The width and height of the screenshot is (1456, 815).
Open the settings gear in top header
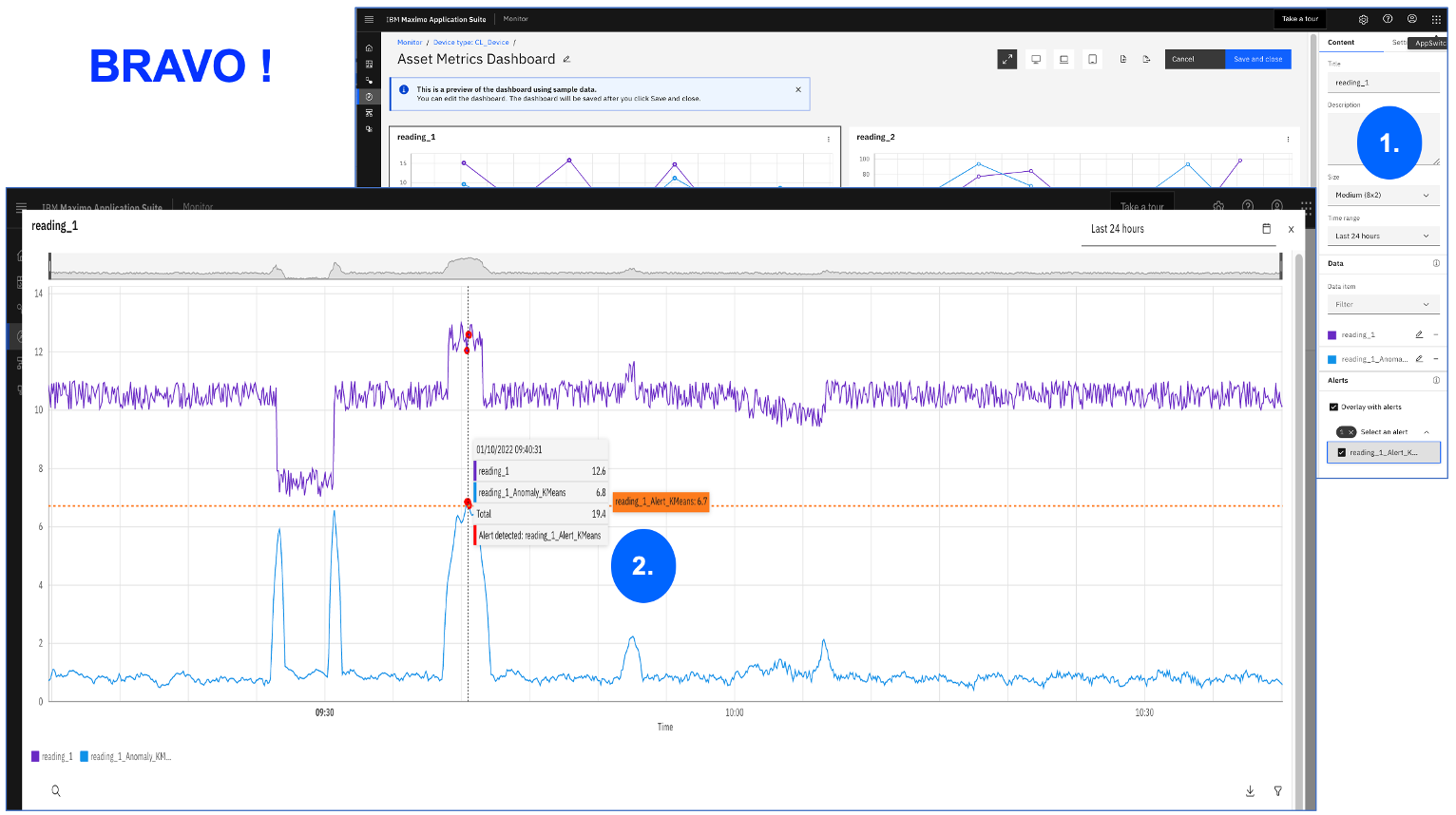point(1363,19)
